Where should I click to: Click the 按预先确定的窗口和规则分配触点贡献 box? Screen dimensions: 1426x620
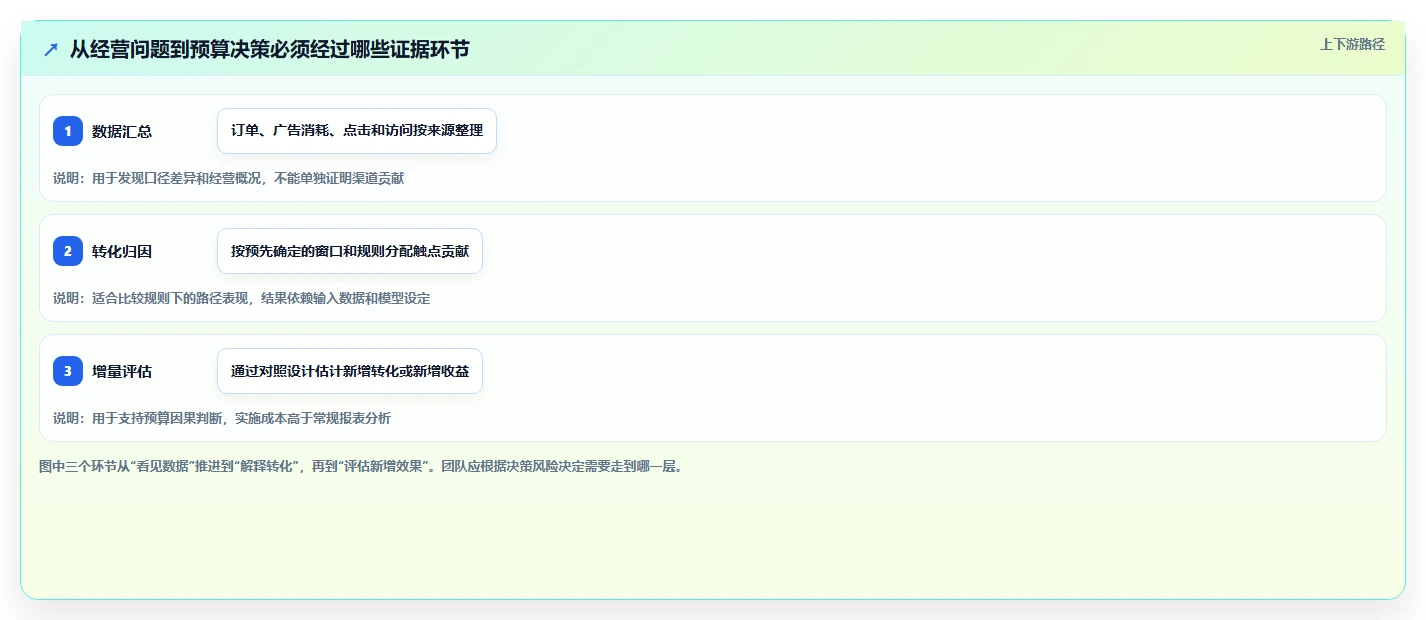click(x=350, y=251)
